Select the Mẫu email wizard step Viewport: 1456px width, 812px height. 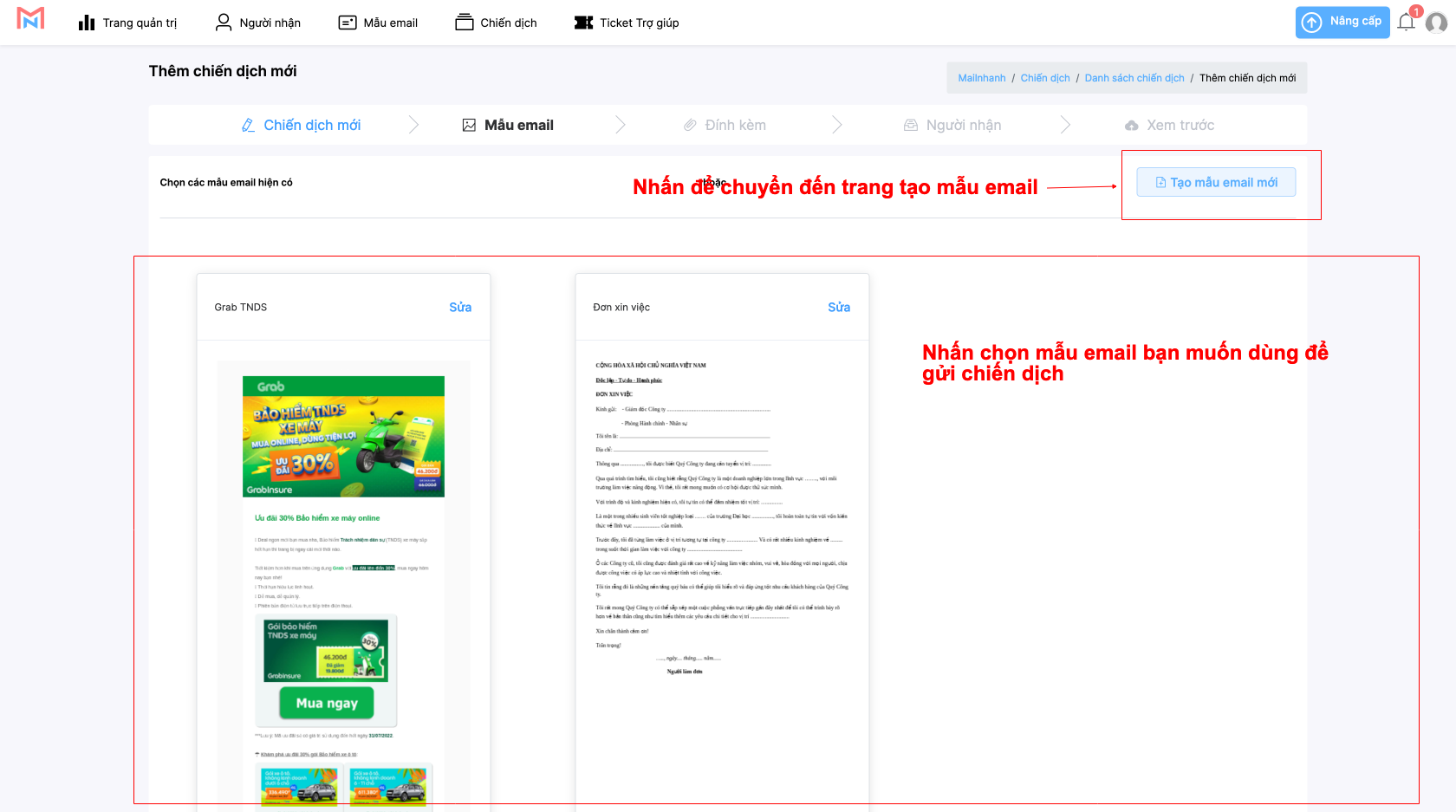(508, 125)
